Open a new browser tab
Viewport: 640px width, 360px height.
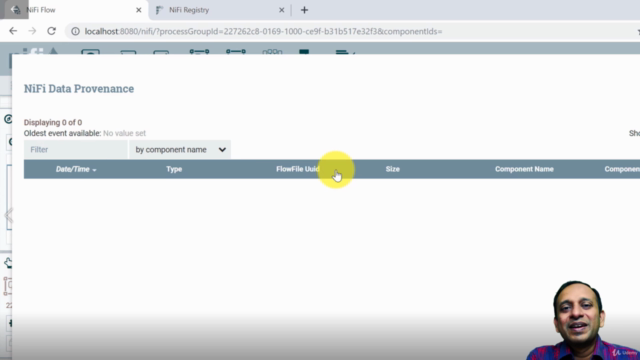[x=304, y=10]
